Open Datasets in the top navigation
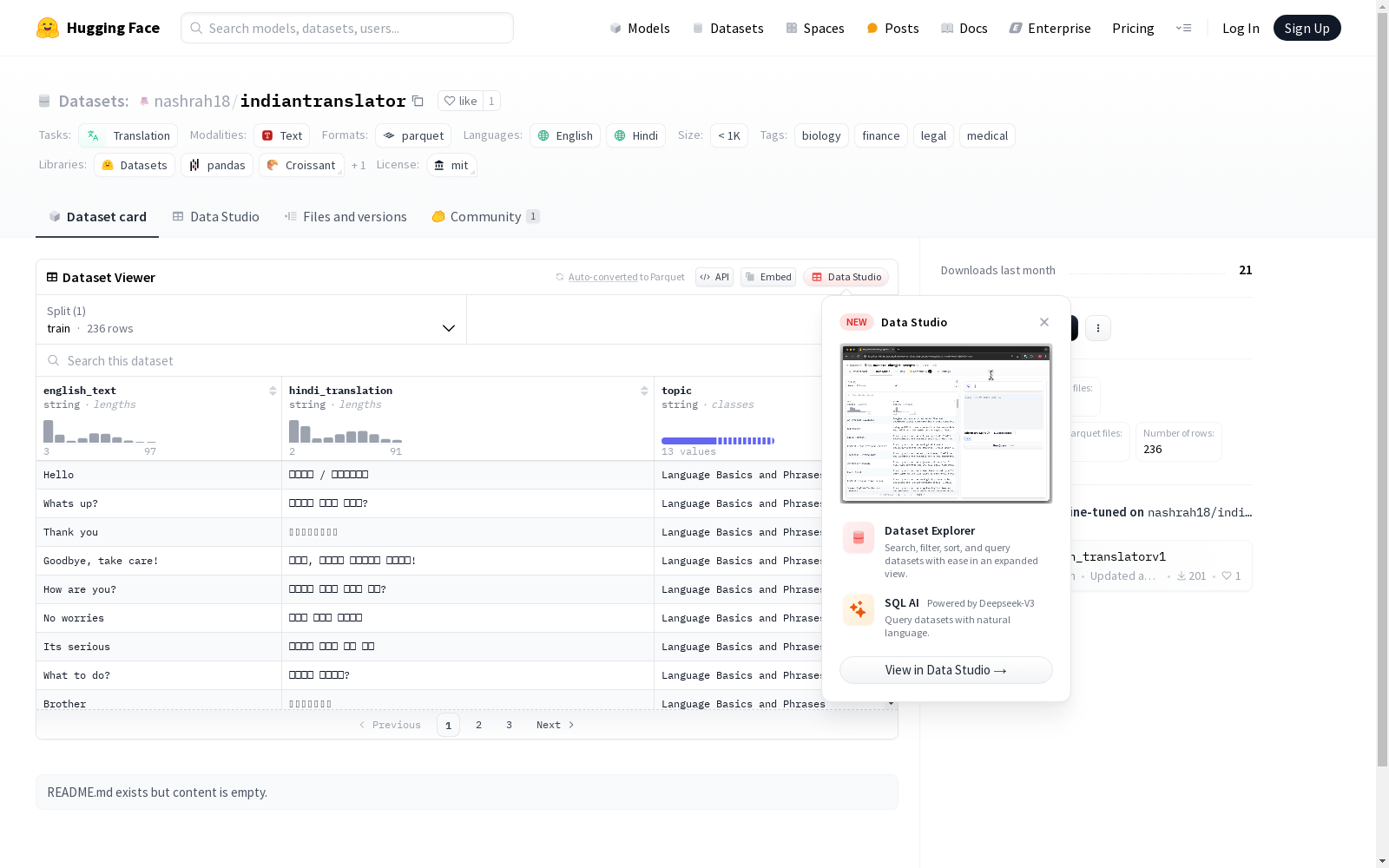 727,28
